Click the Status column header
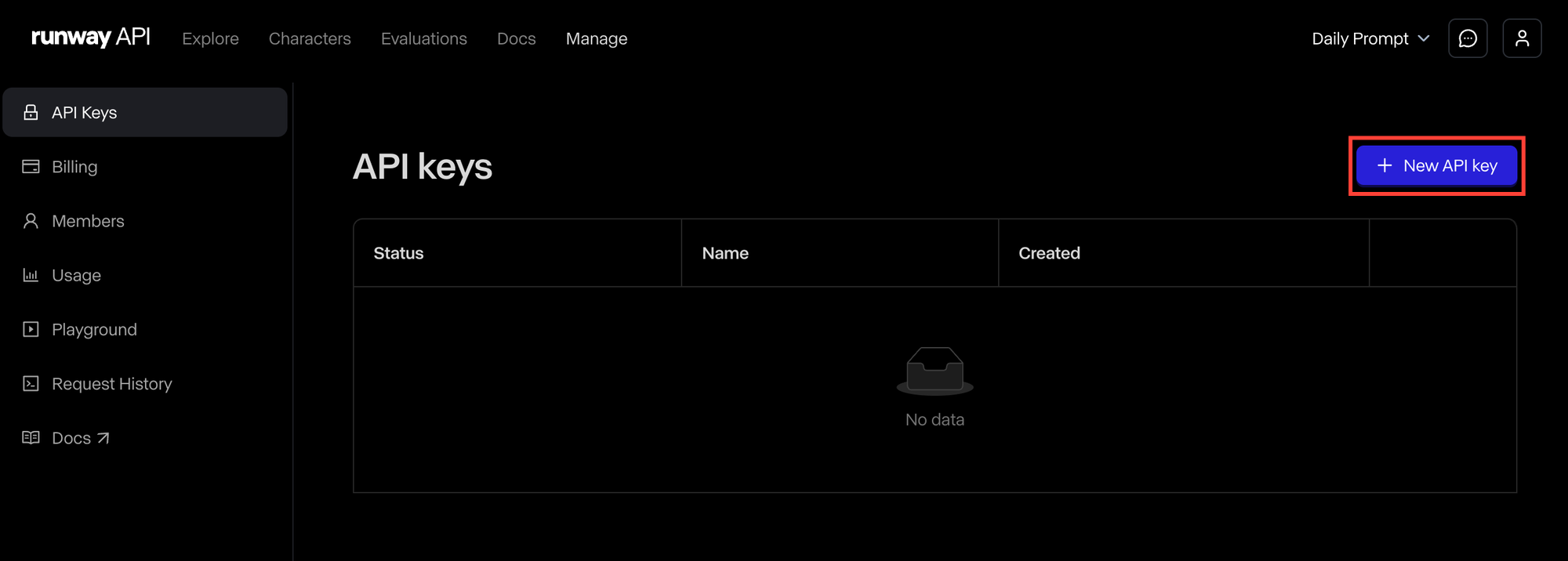Screen dimensions: 1568x561 tap(517, 253)
